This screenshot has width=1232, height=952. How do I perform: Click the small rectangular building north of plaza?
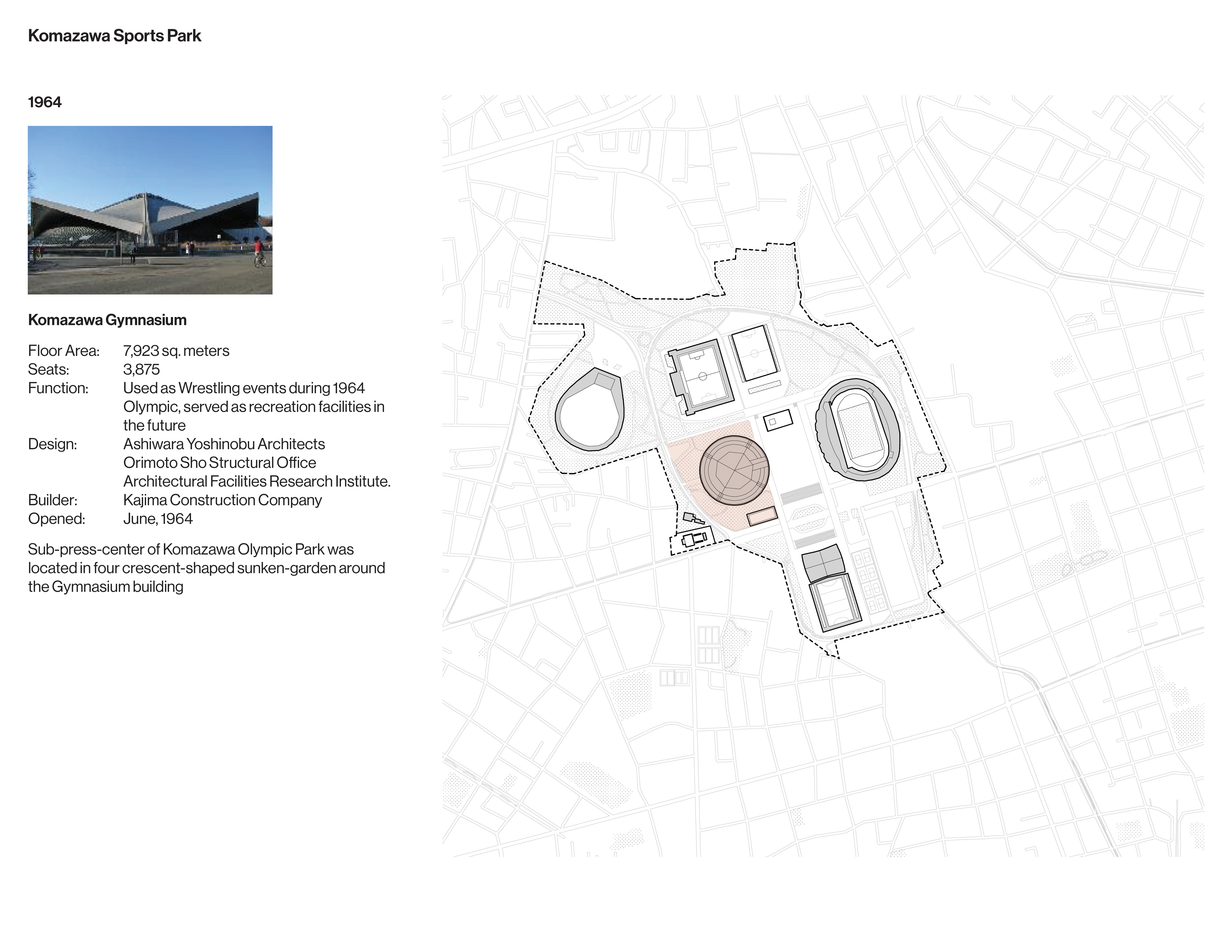[x=778, y=421]
